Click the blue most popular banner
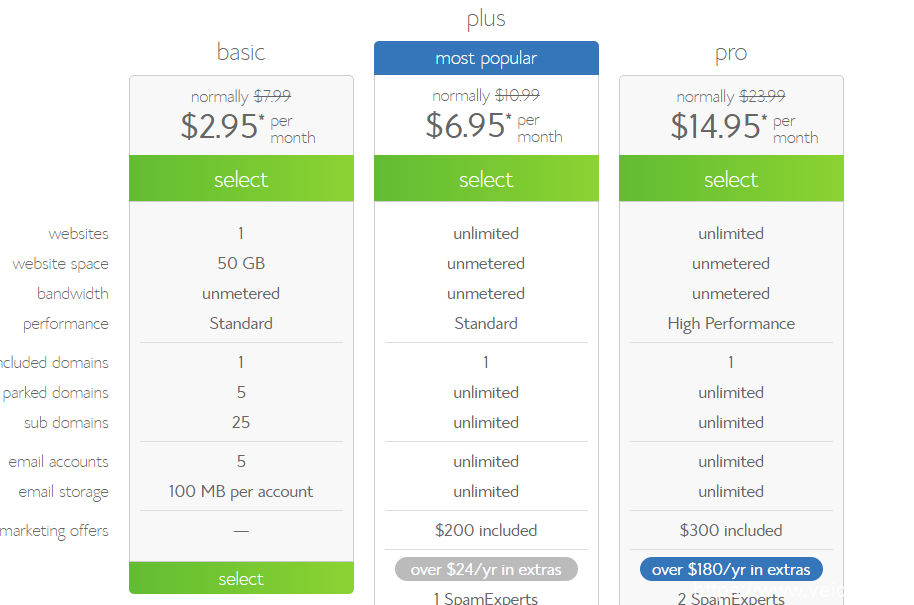This screenshot has height=605, width=914. coord(486,58)
